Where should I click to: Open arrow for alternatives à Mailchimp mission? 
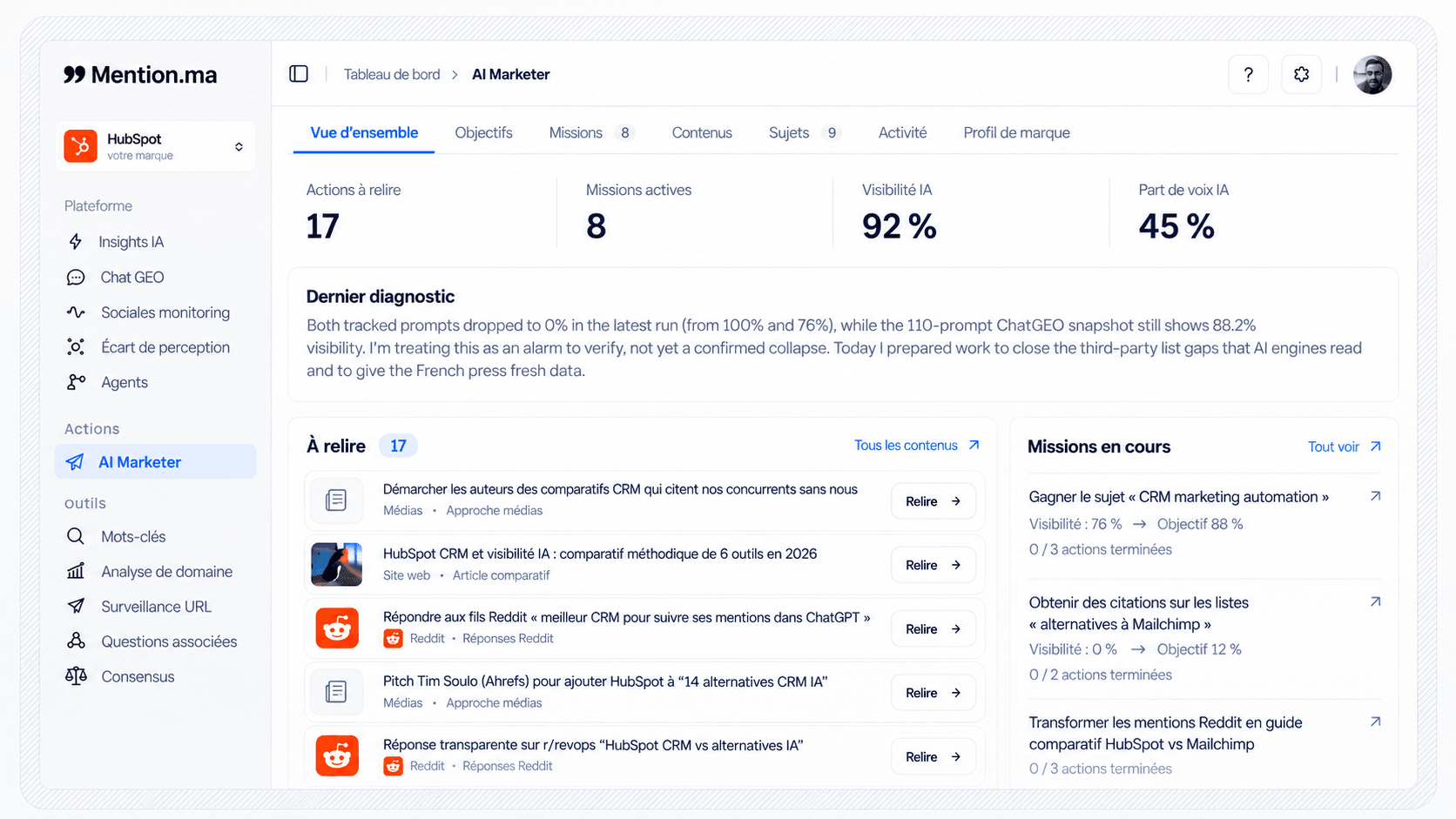[1375, 601]
